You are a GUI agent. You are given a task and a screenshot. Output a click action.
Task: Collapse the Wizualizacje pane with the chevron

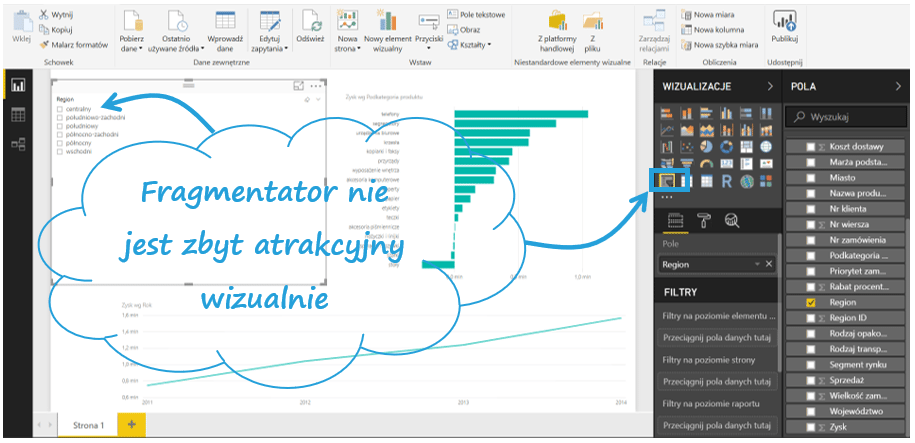tap(769, 87)
